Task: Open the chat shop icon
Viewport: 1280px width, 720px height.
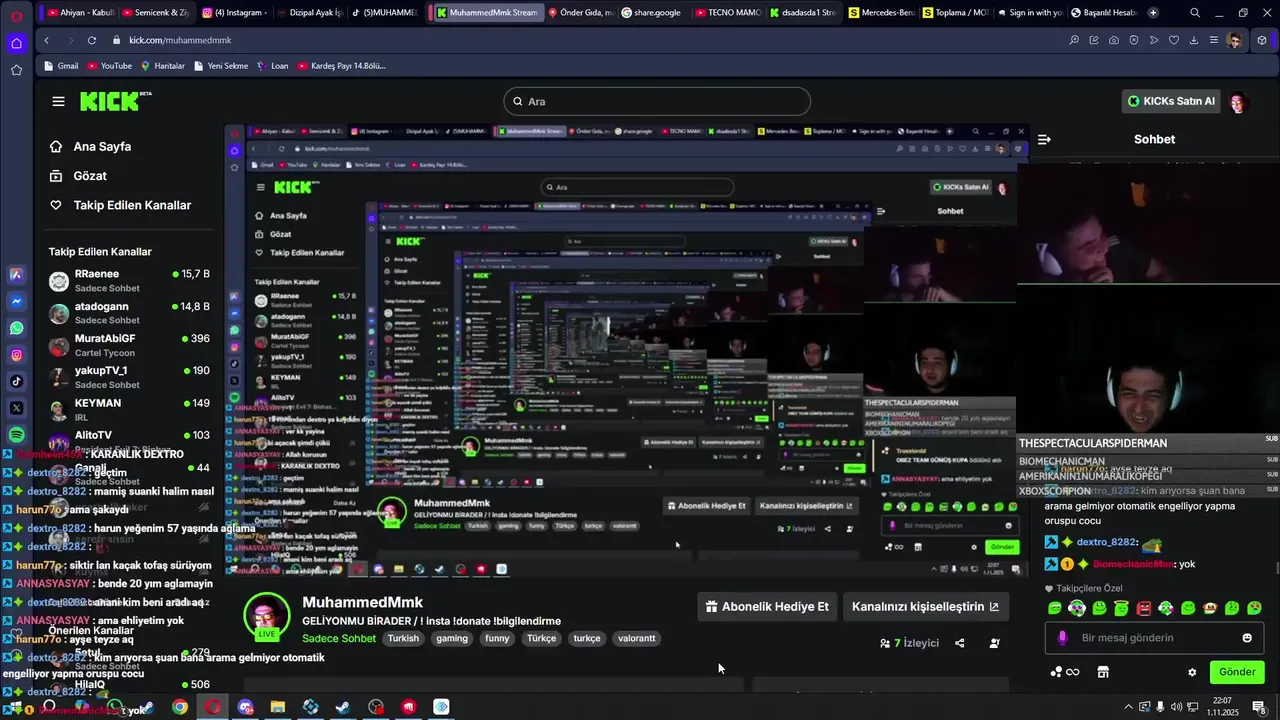Action: coord(1103,672)
